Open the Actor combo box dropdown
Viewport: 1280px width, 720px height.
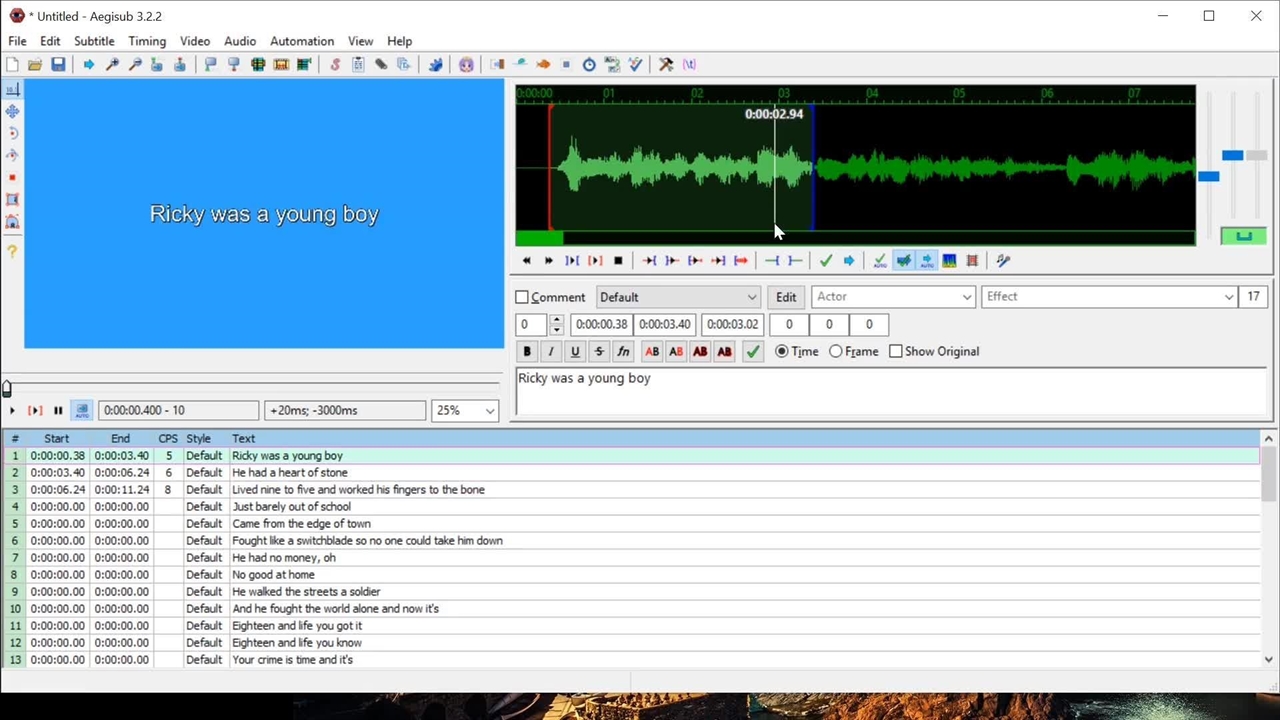(966, 297)
